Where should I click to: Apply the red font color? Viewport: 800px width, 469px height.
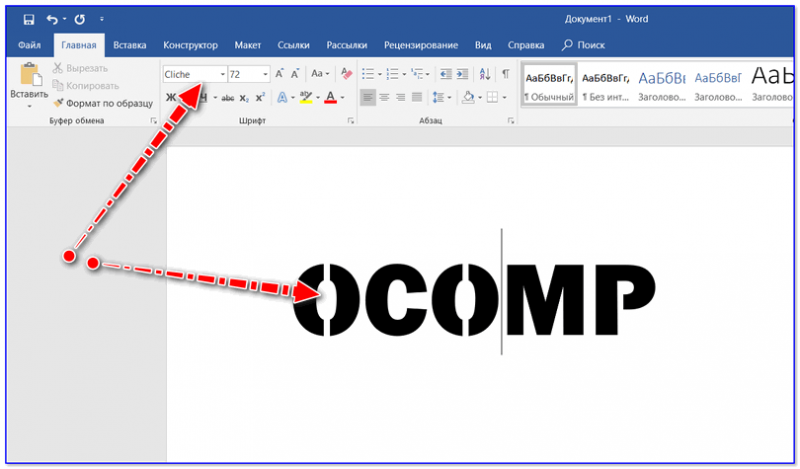click(x=331, y=97)
